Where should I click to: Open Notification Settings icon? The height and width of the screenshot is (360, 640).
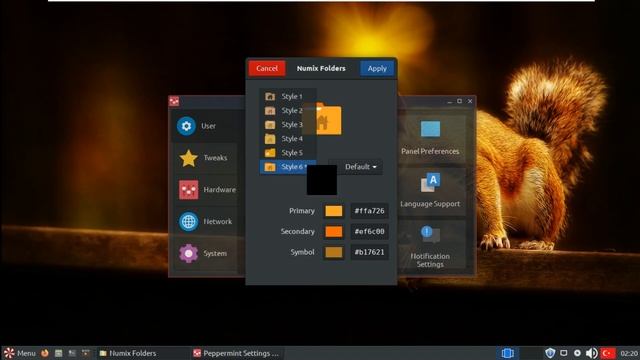(430, 235)
